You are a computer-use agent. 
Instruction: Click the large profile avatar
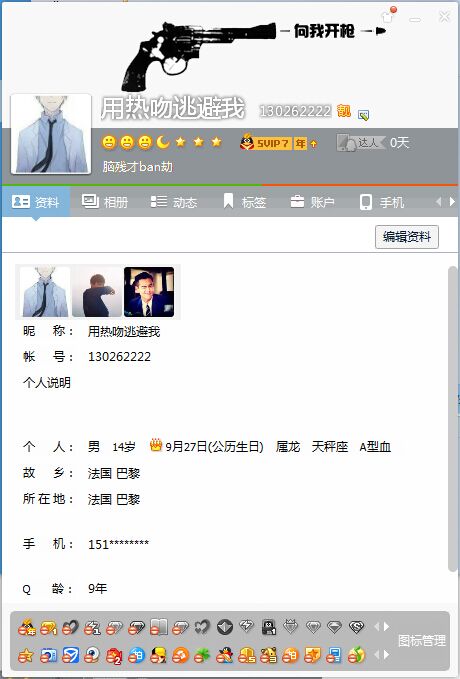pos(51,134)
